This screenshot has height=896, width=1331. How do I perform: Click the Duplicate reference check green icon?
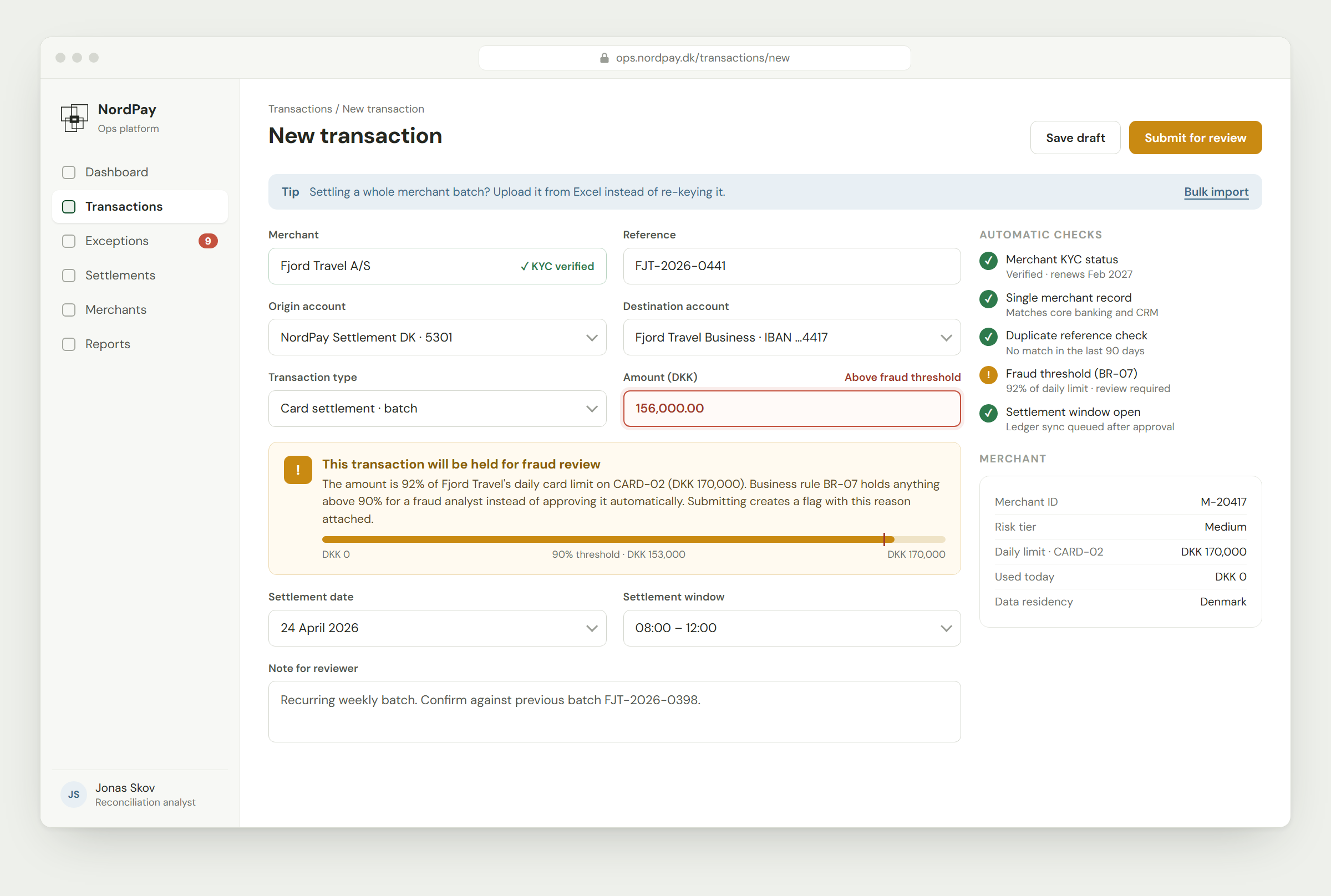click(988, 337)
